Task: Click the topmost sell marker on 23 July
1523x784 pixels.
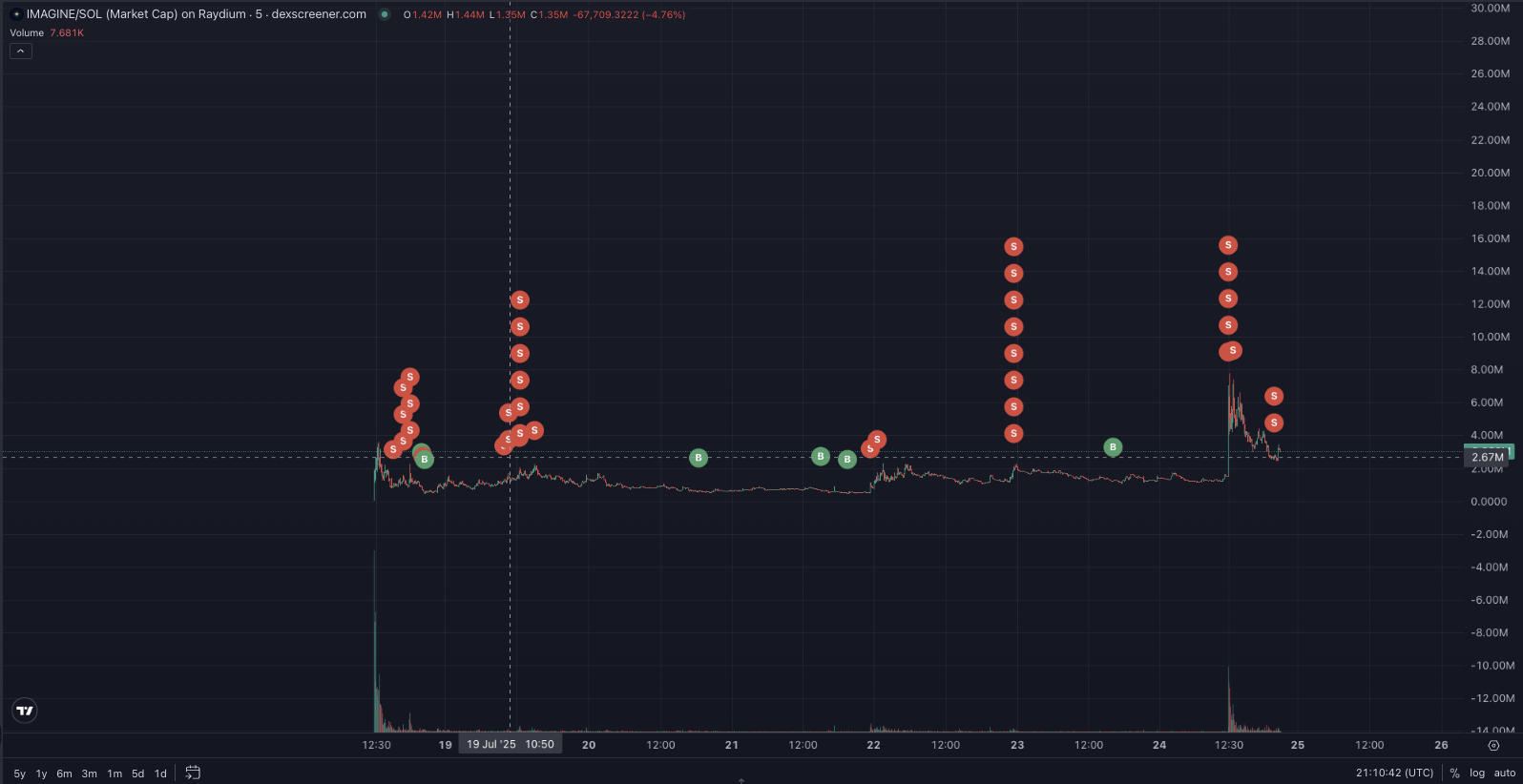Action: (1013, 247)
